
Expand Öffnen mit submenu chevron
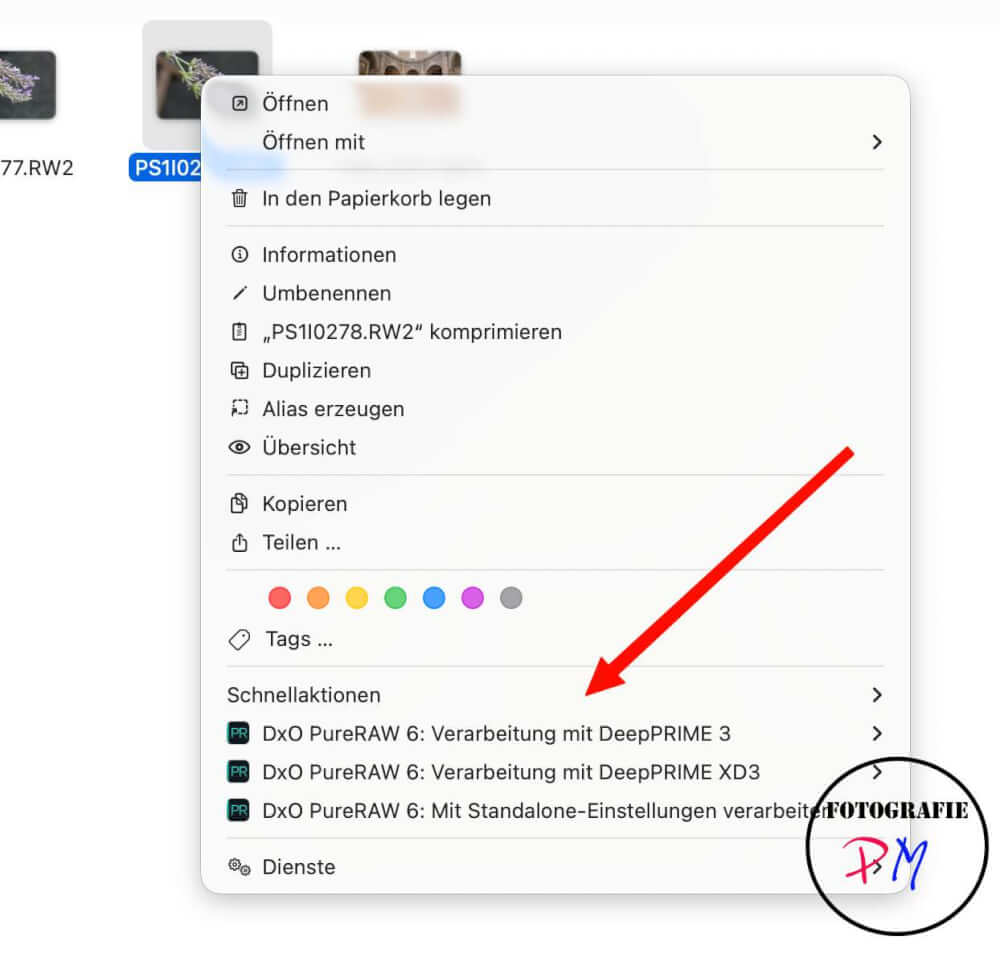(x=877, y=142)
